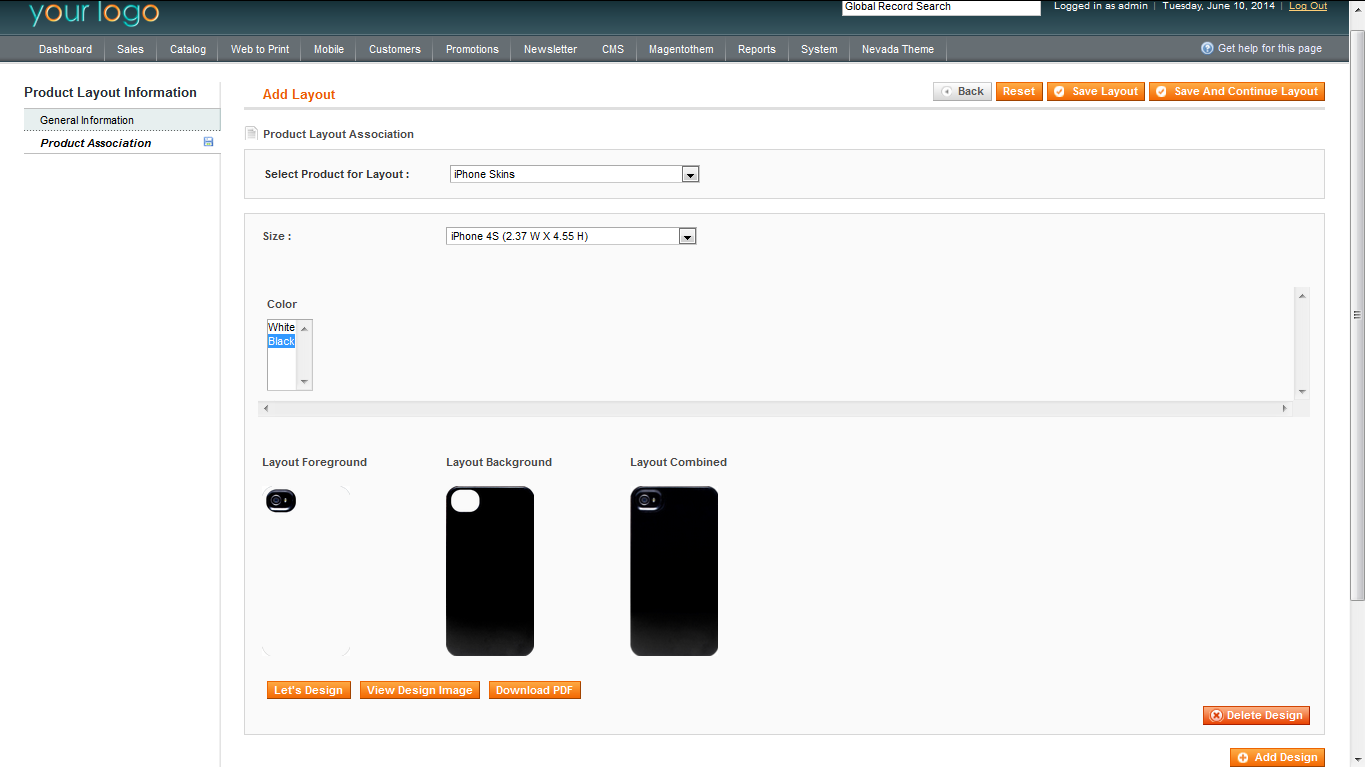Click the Log Out link

click(1308, 6)
